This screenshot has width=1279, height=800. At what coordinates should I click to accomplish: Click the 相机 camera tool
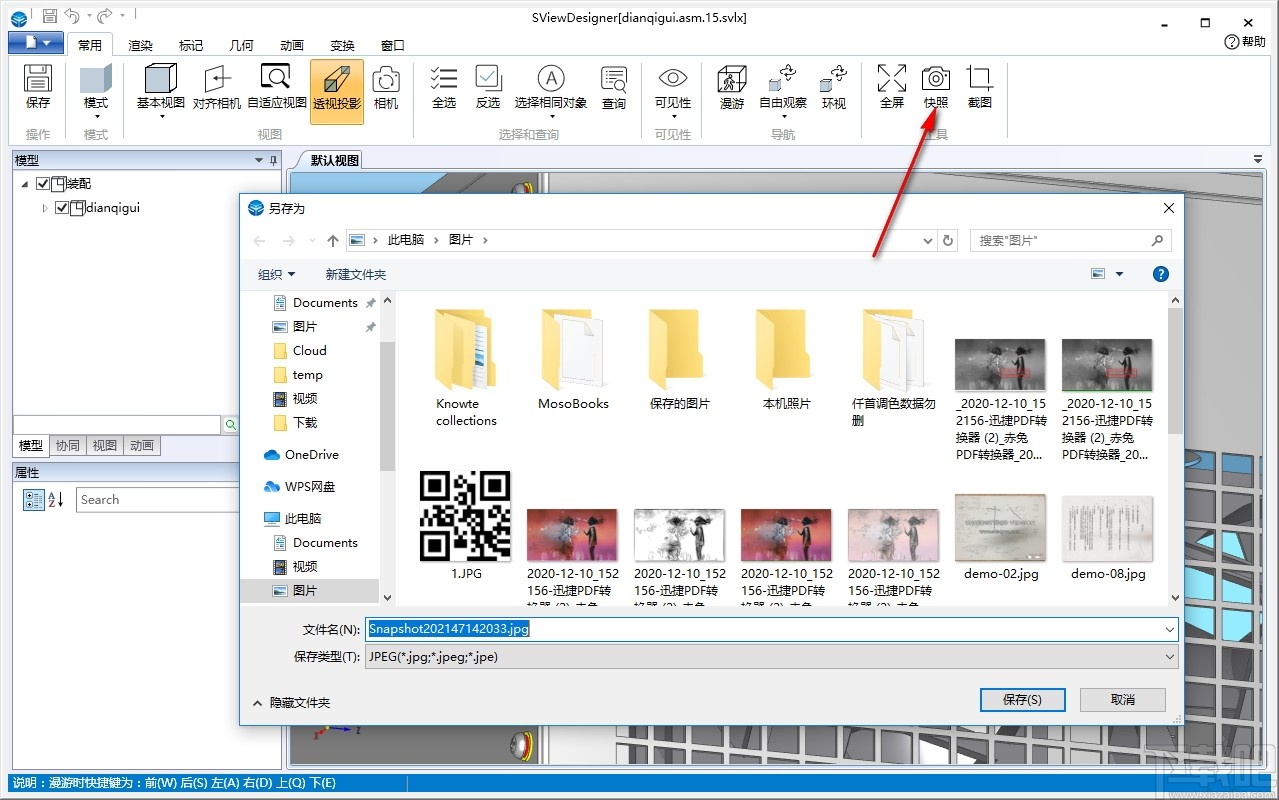coord(386,90)
